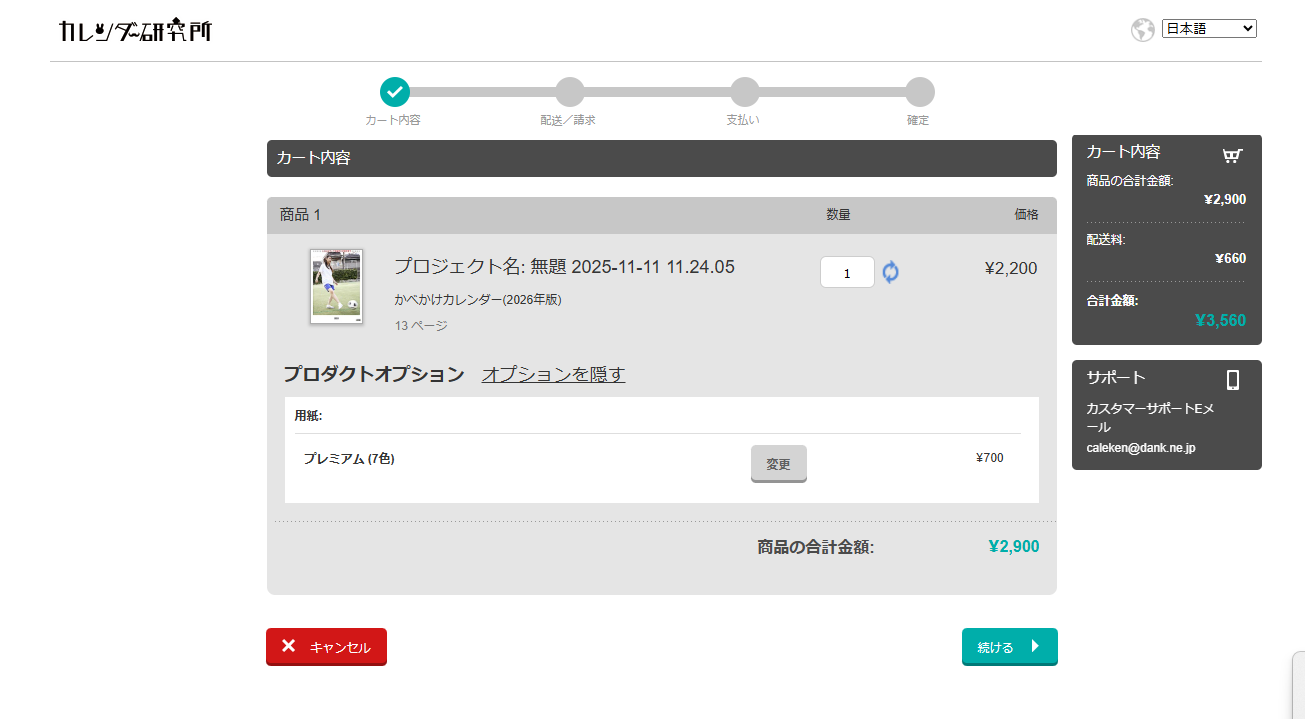Select the 配送/請求 progress step circle
The height and width of the screenshot is (719, 1305).
[569, 92]
